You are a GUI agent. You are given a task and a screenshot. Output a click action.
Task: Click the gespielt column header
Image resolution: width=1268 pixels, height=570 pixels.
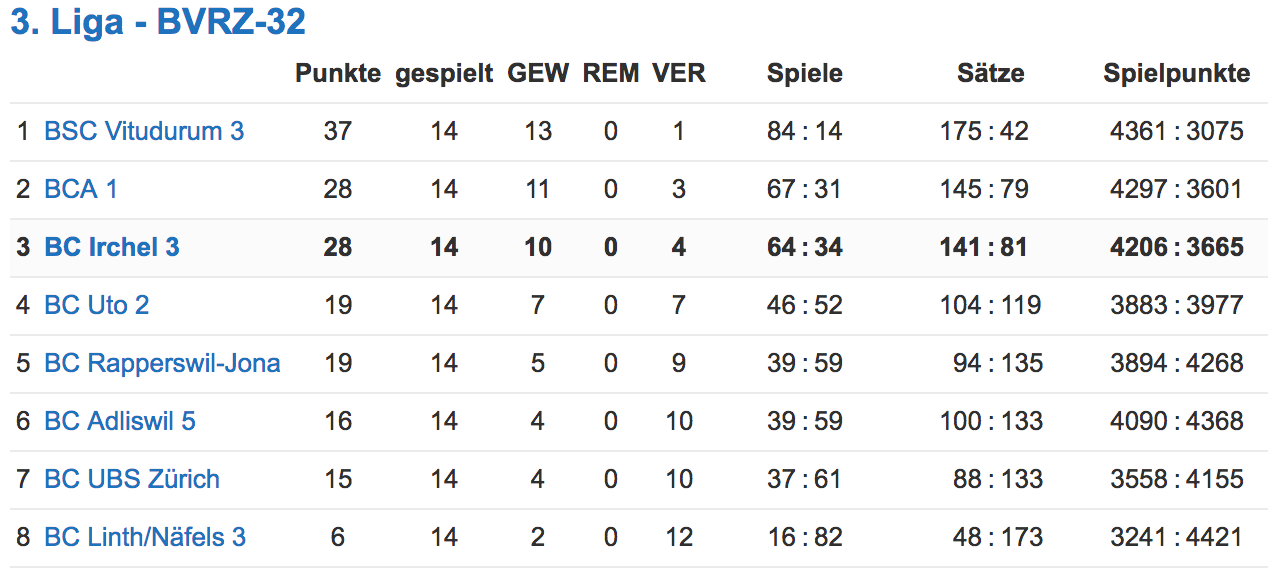click(444, 74)
